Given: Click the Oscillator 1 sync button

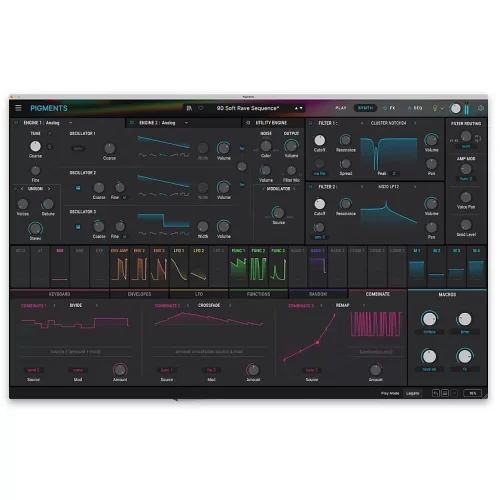Looking at the screenshot, I should tap(78, 149).
